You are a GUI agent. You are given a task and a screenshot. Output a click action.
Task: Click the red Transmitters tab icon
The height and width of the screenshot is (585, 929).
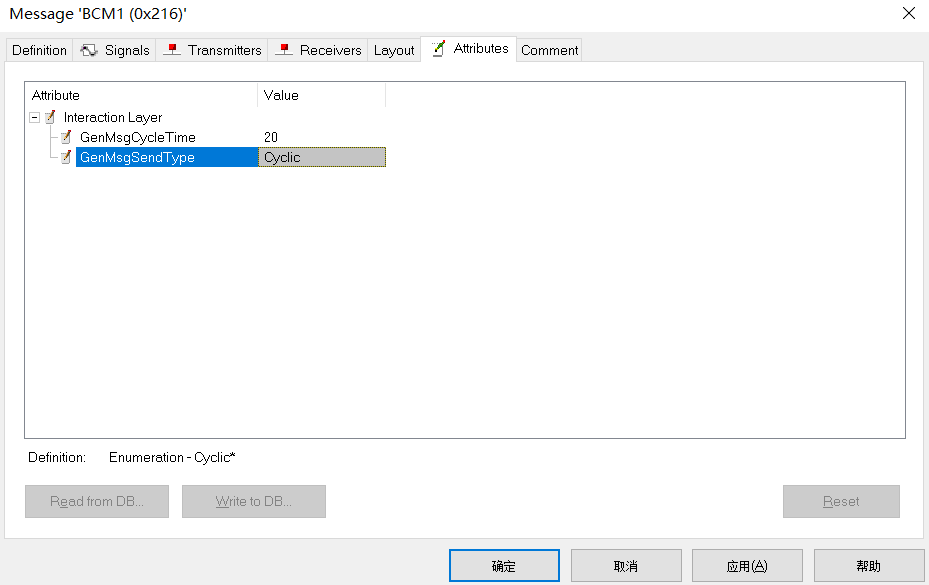[x=172, y=49]
